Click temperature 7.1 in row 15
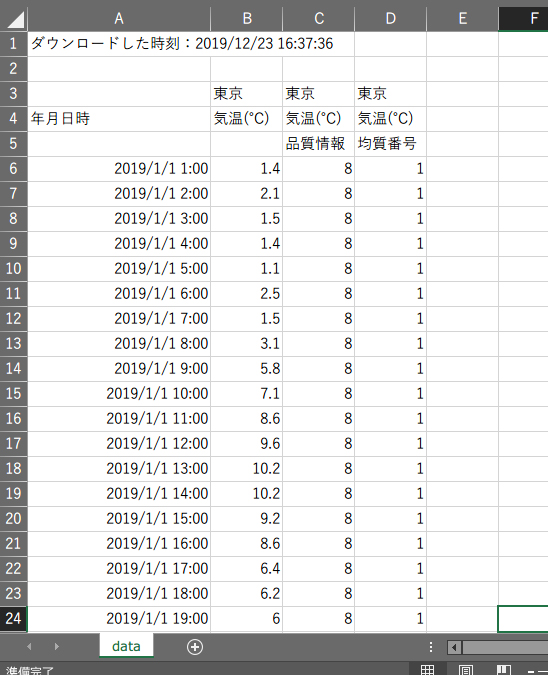 click(247, 393)
